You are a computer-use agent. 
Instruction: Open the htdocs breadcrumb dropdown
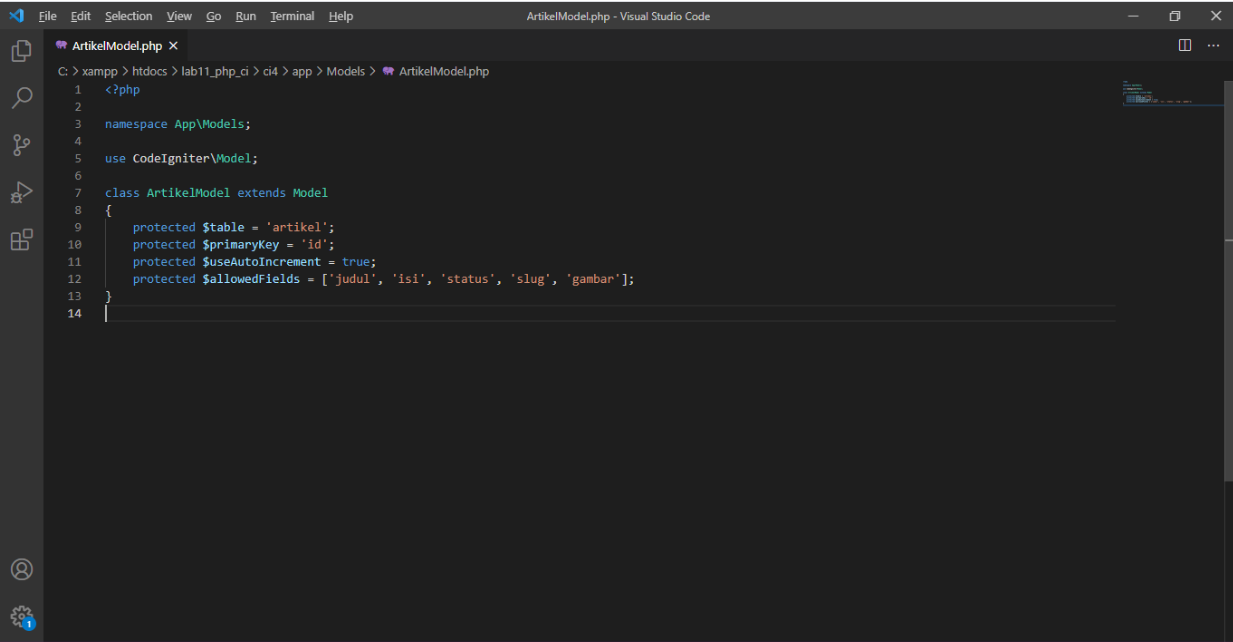pos(149,71)
